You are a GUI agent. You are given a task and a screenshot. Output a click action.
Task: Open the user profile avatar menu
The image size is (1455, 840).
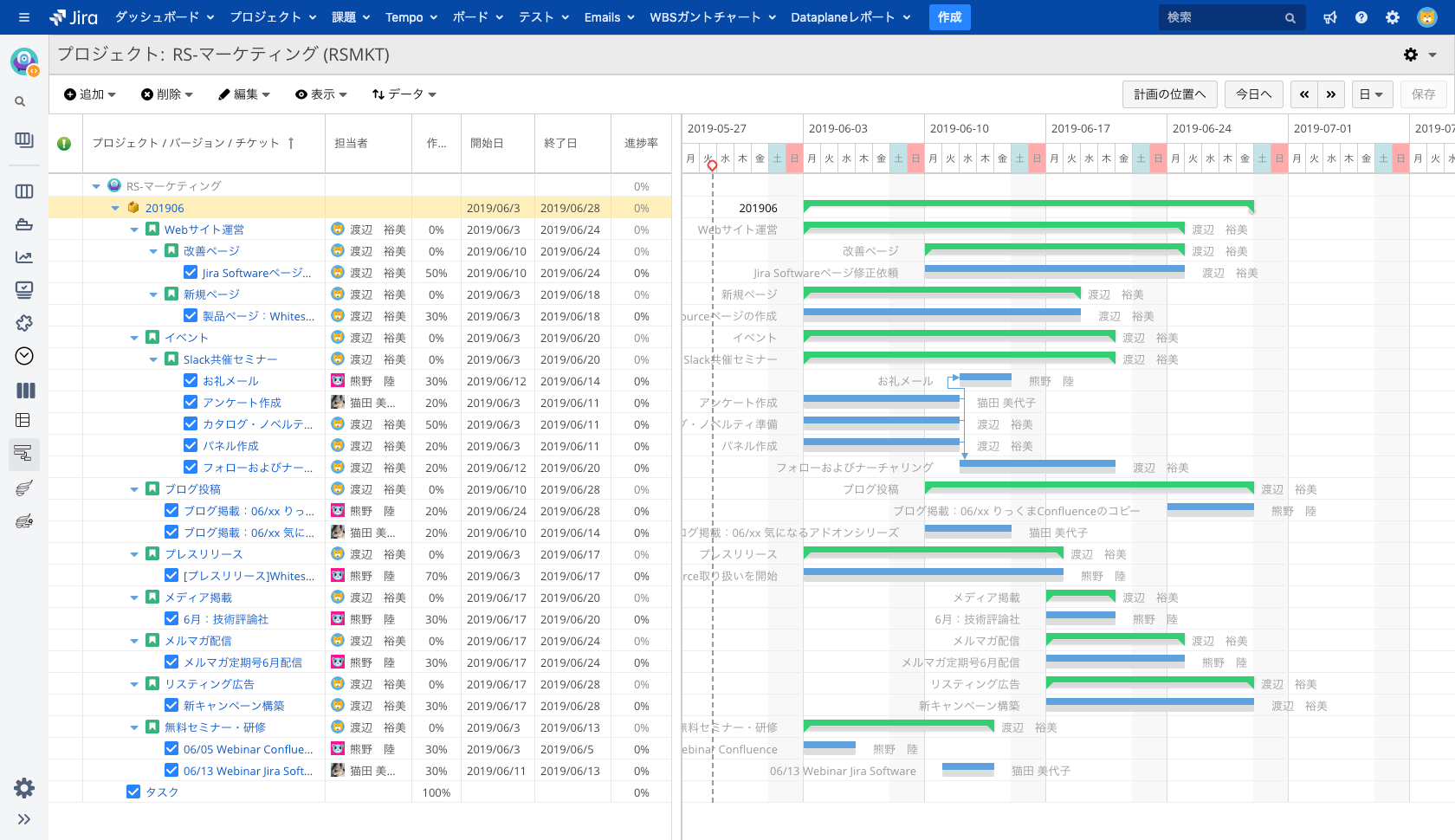(1427, 17)
